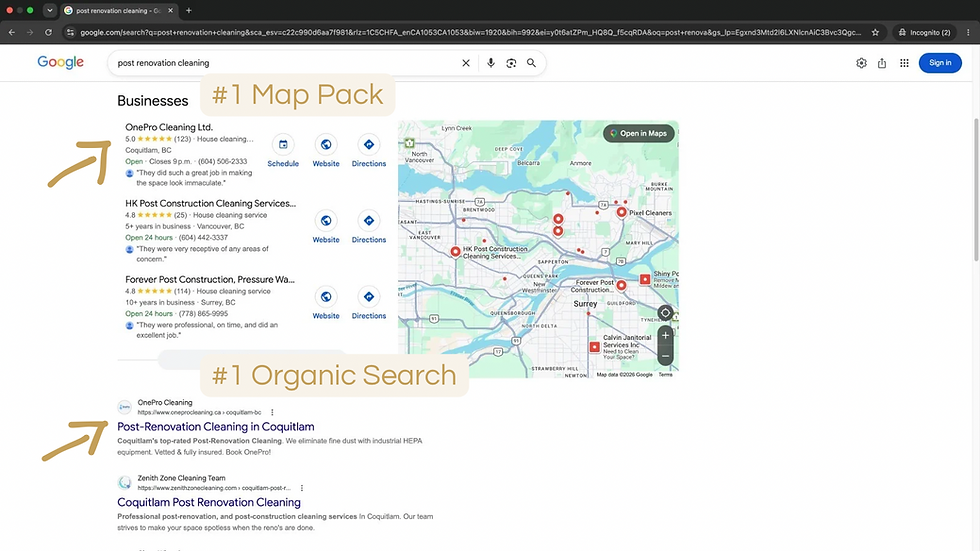Screen dimensions: 980x551
Task: Select the post renovation cleaning browser tab
Action: 118,11
